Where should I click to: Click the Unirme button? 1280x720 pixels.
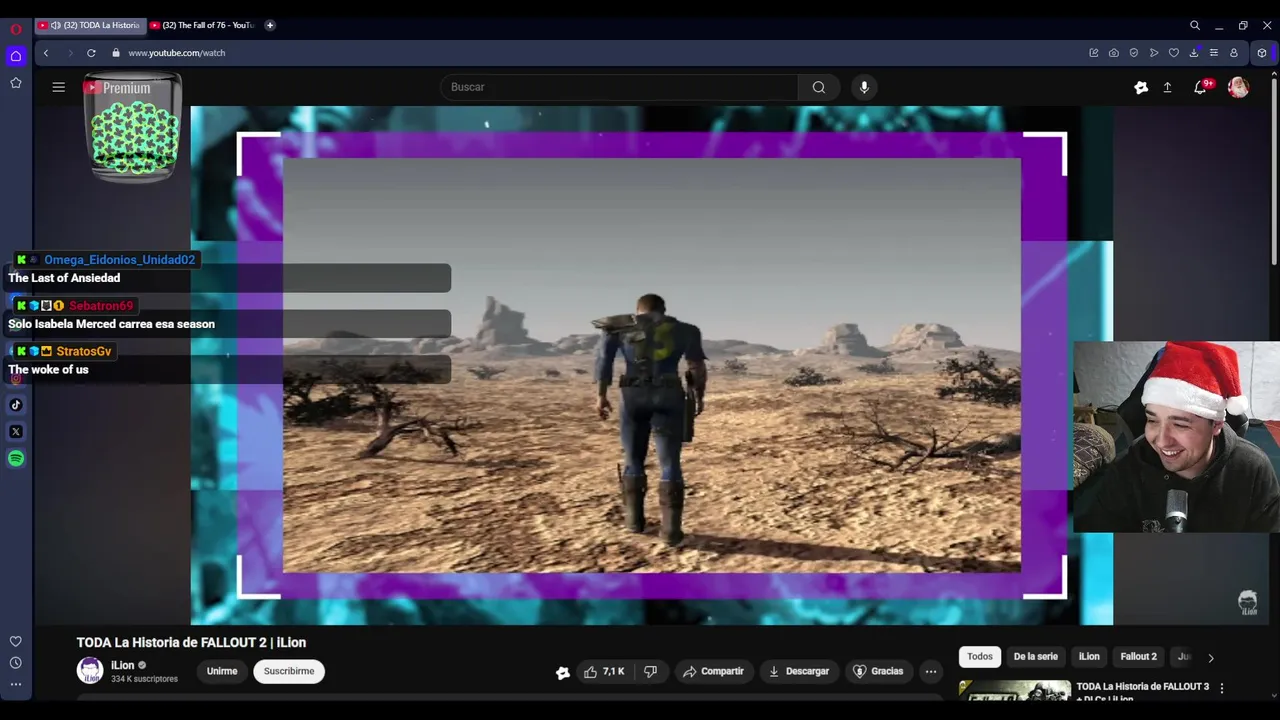tap(222, 672)
